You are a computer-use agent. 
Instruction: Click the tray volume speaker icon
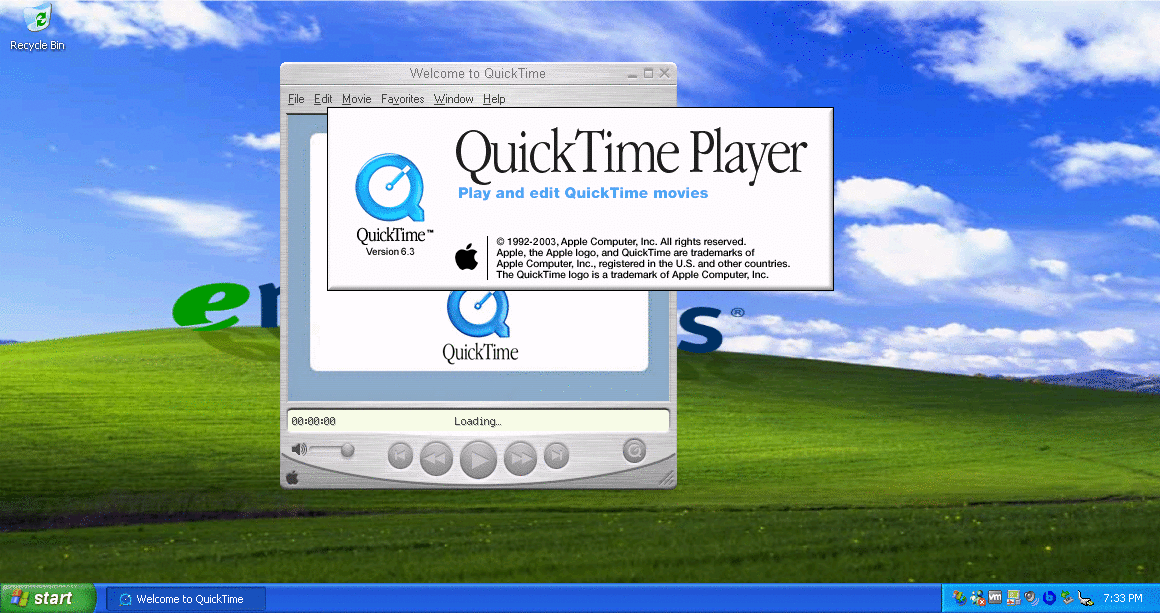tap(1030, 598)
